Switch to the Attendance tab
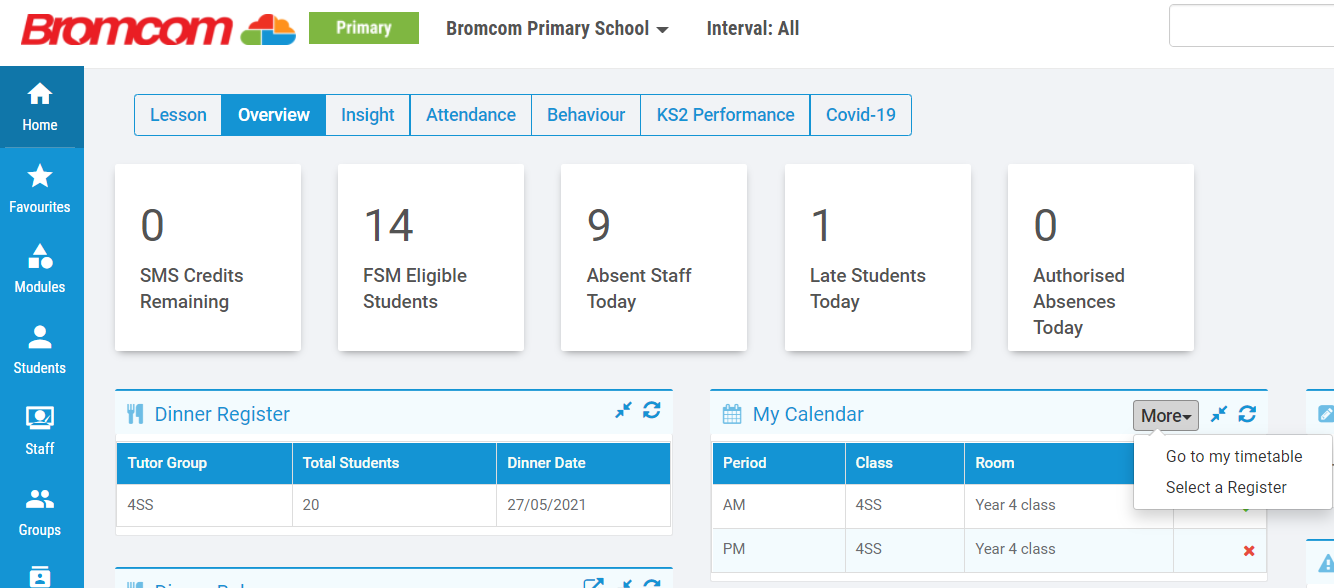1334x588 pixels. pyautogui.click(x=470, y=115)
